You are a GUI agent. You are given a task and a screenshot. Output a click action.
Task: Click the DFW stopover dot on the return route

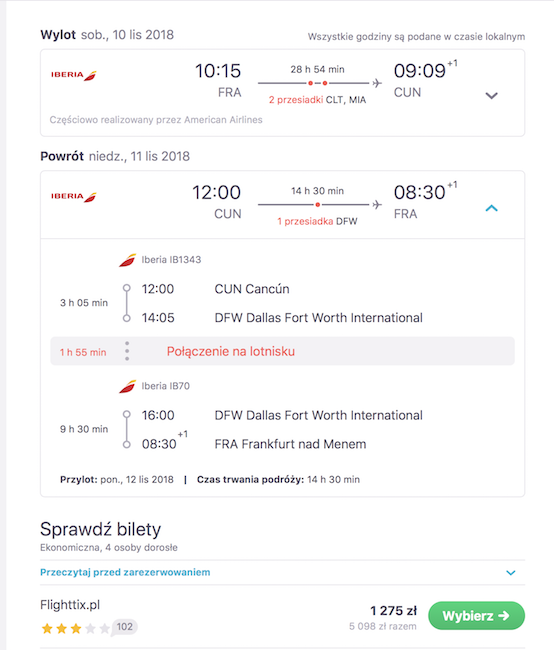pyautogui.click(x=318, y=205)
